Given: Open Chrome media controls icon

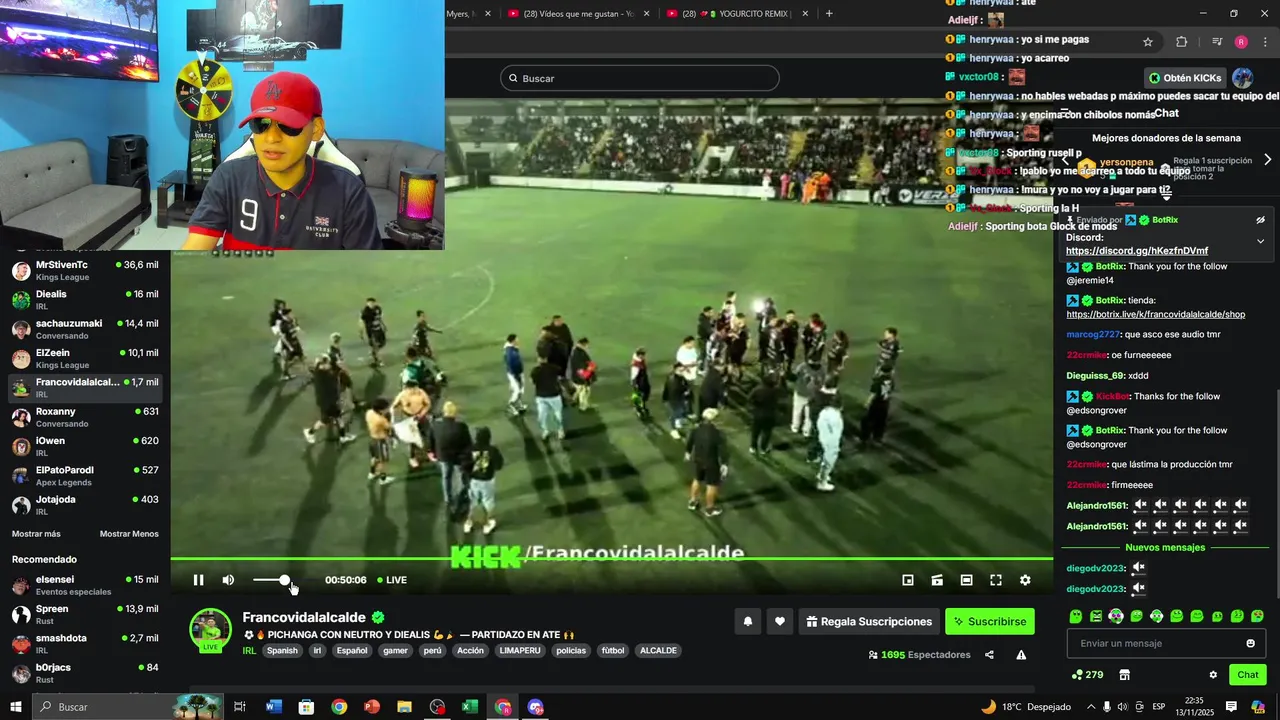Looking at the screenshot, I should click(1217, 42).
